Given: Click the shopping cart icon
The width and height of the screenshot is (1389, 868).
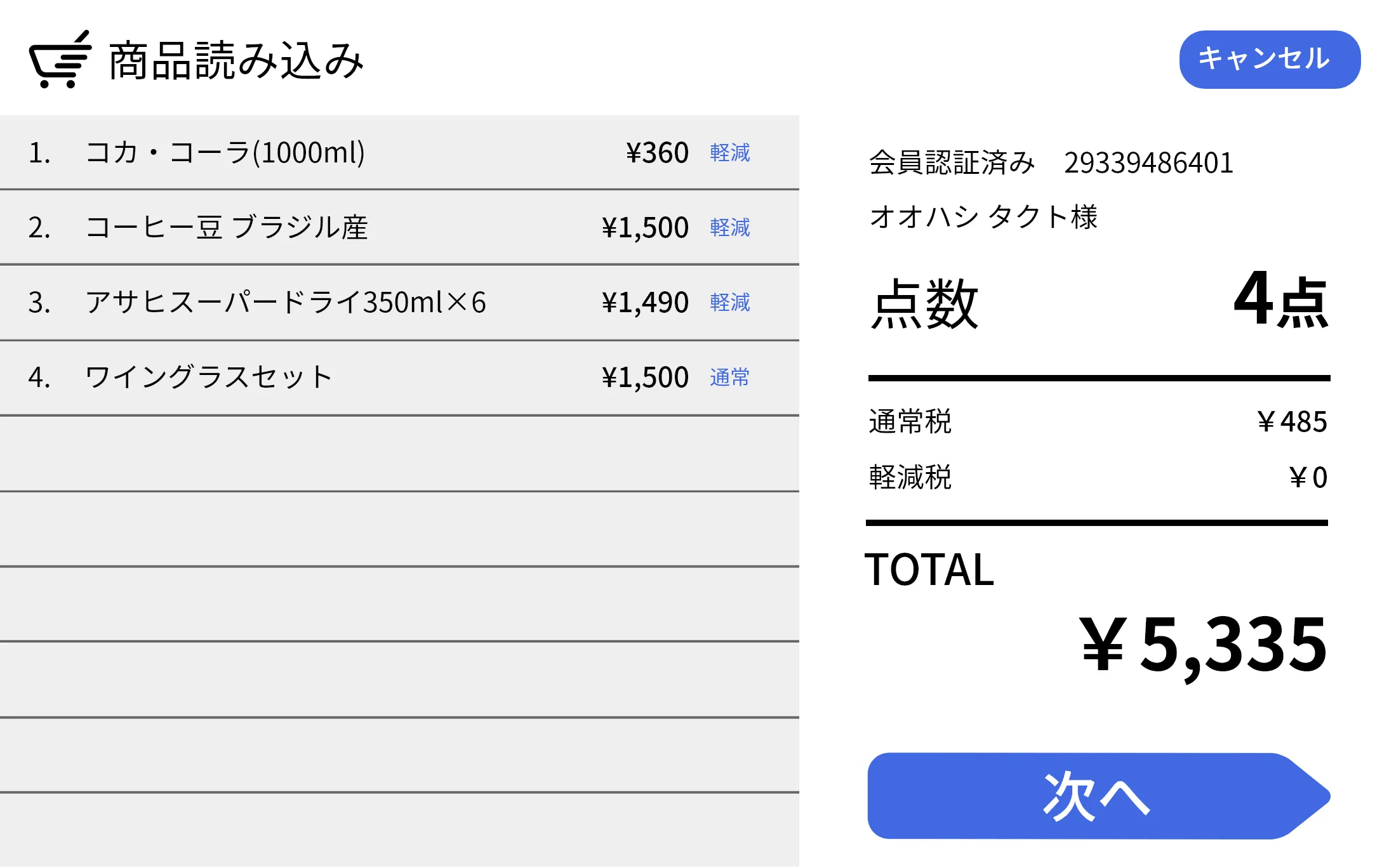Looking at the screenshot, I should point(60,60).
